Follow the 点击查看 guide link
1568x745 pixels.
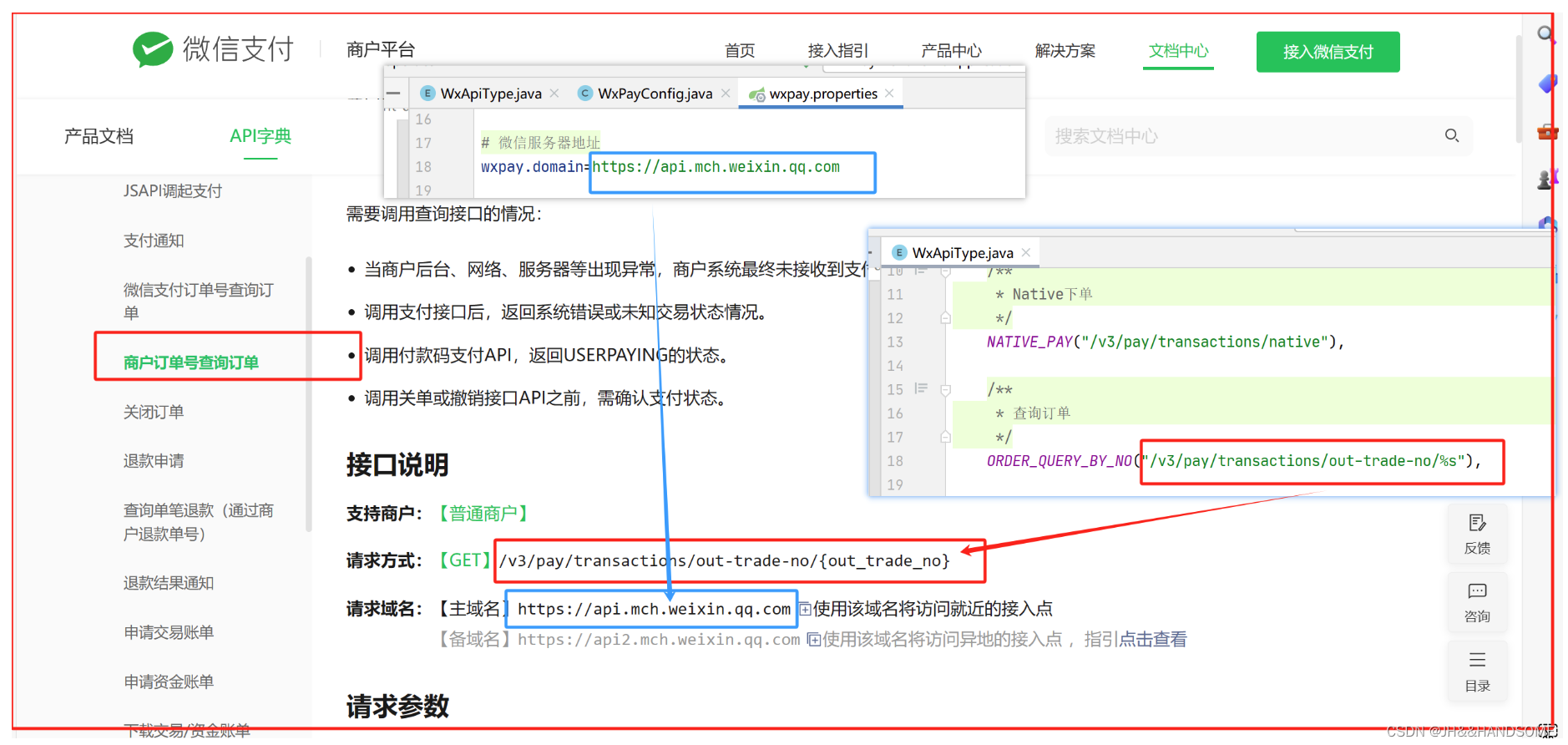point(1153,640)
